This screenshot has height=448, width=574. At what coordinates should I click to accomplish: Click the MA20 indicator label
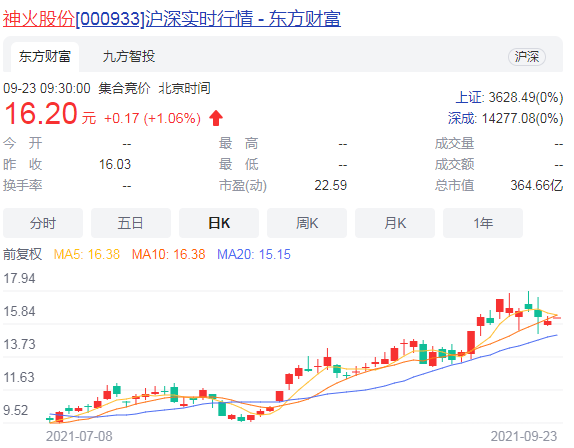tap(254, 254)
